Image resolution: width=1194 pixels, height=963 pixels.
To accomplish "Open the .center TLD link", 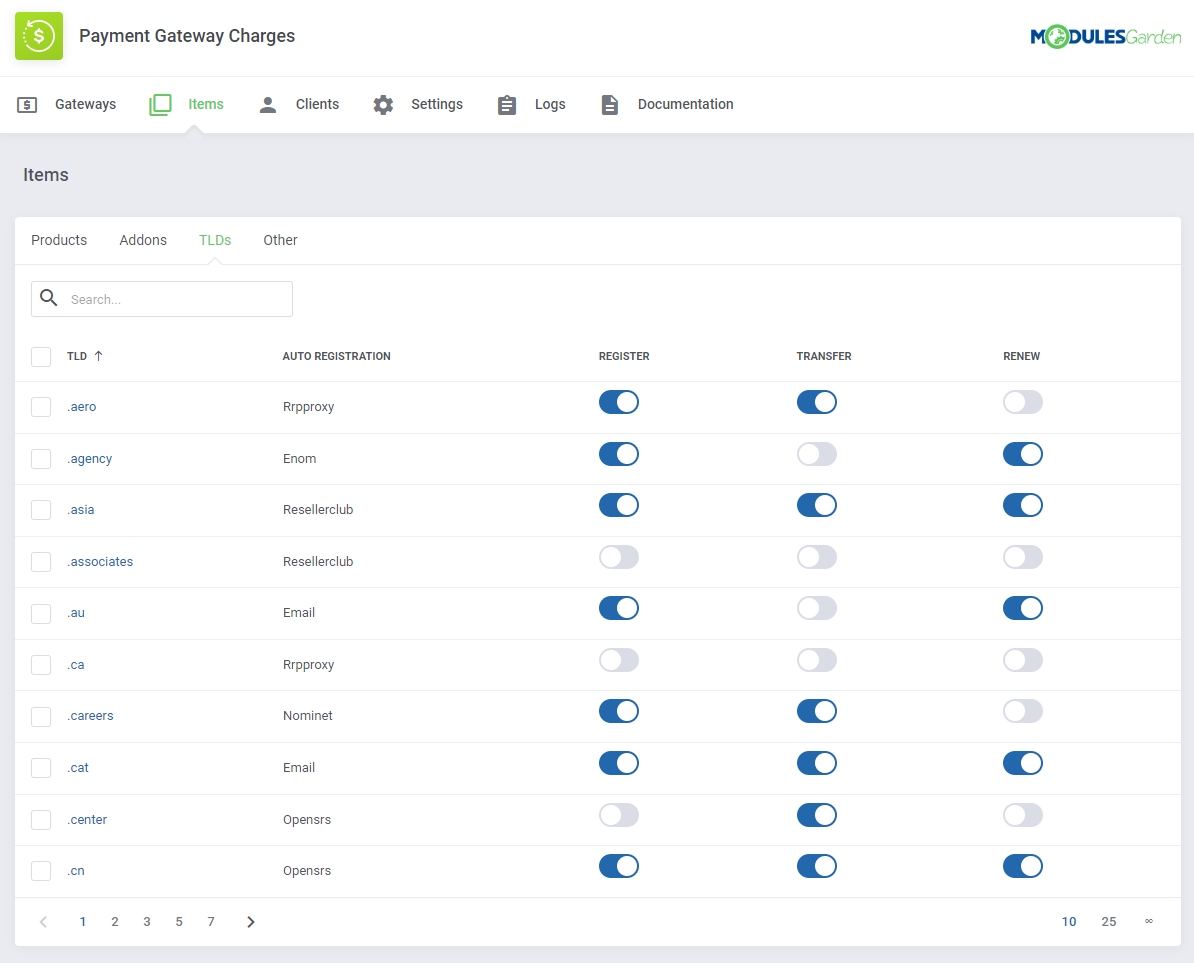I will [87, 819].
